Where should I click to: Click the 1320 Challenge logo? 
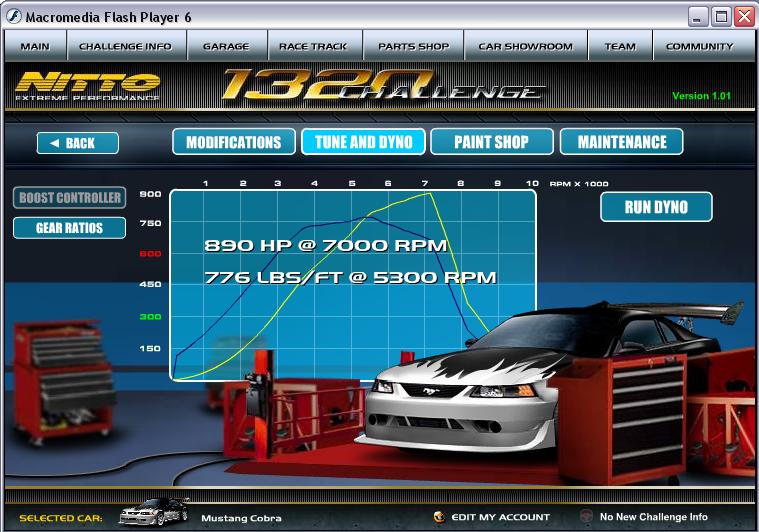click(383, 85)
